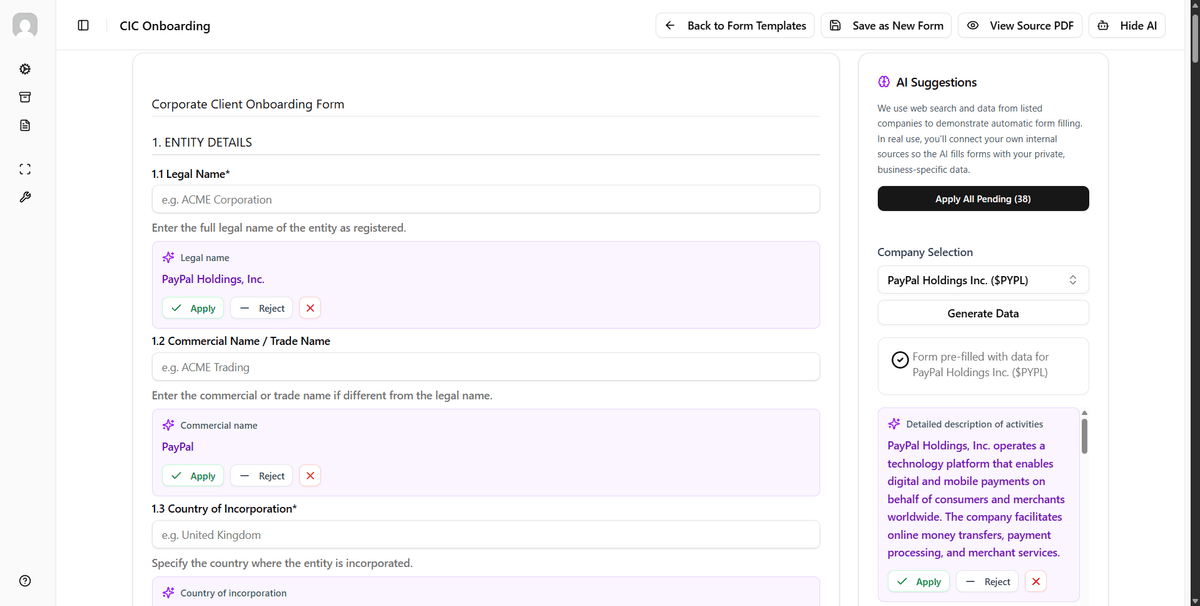This screenshot has height=606, width=1200.
Task: Click the 'AI Suggestions' panel title
Action: point(937,83)
